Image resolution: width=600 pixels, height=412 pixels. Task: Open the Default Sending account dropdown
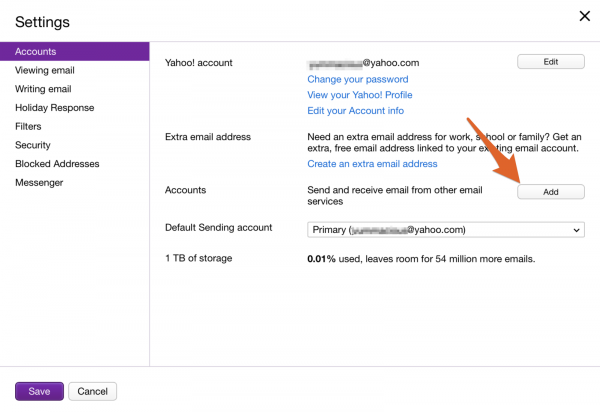(x=446, y=230)
